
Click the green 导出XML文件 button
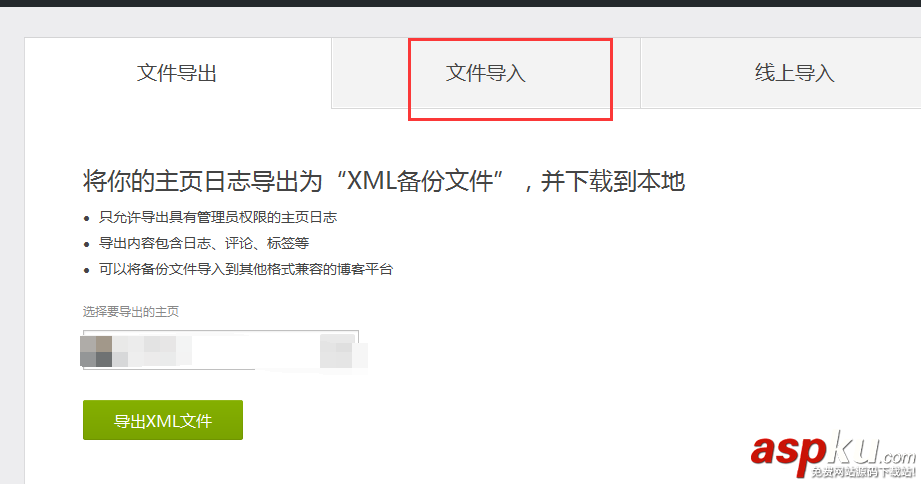coord(163,420)
